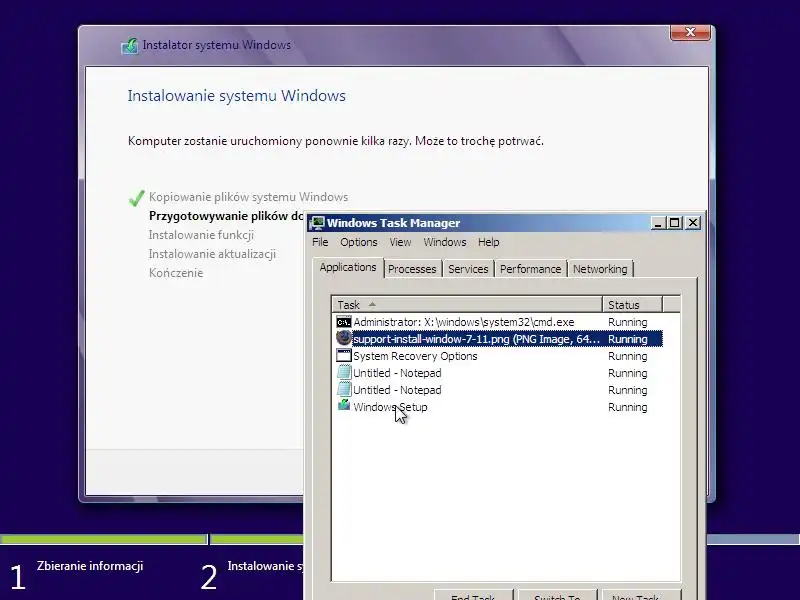Click the Instalowanie systemu Windows heading
The height and width of the screenshot is (600, 800).
tap(237, 96)
